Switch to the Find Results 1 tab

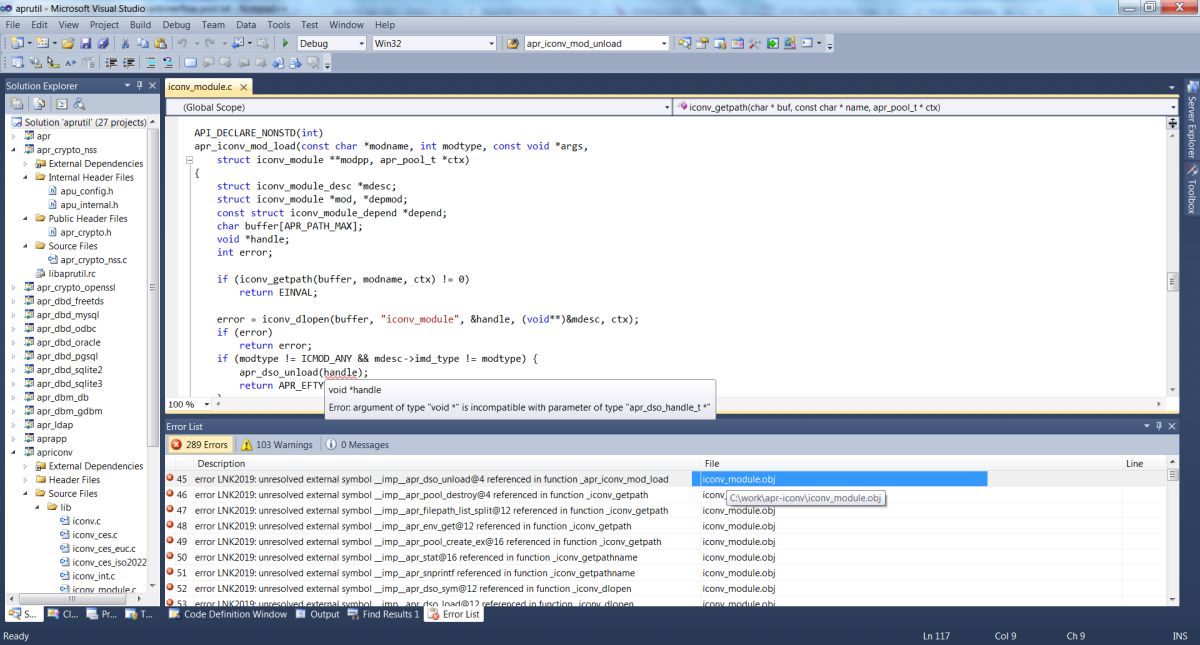[x=384, y=614]
